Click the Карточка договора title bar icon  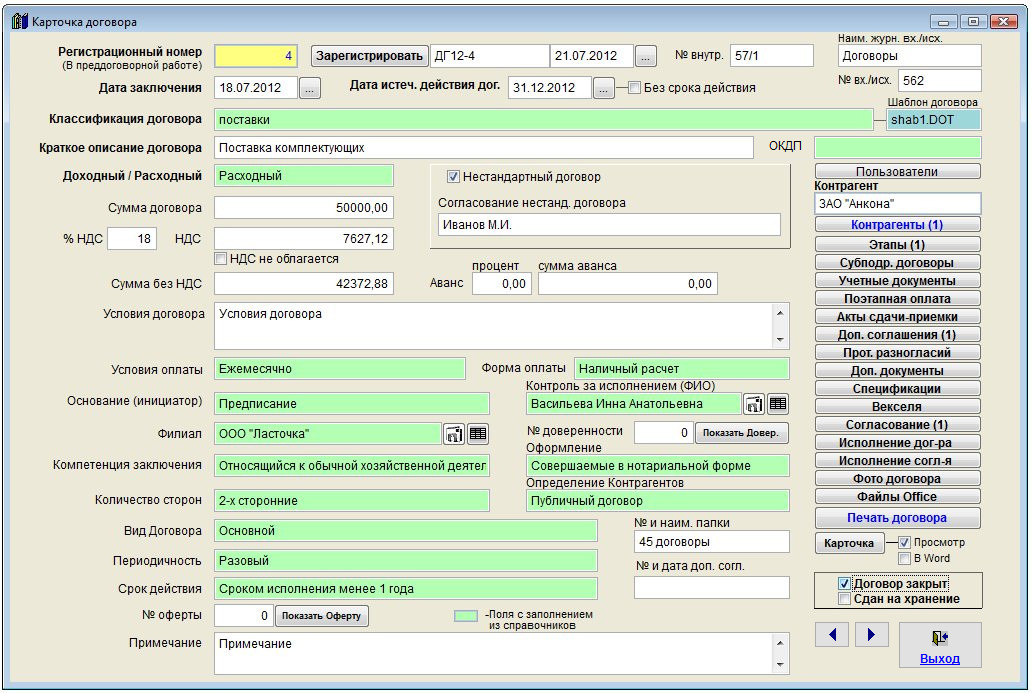tap(19, 21)
